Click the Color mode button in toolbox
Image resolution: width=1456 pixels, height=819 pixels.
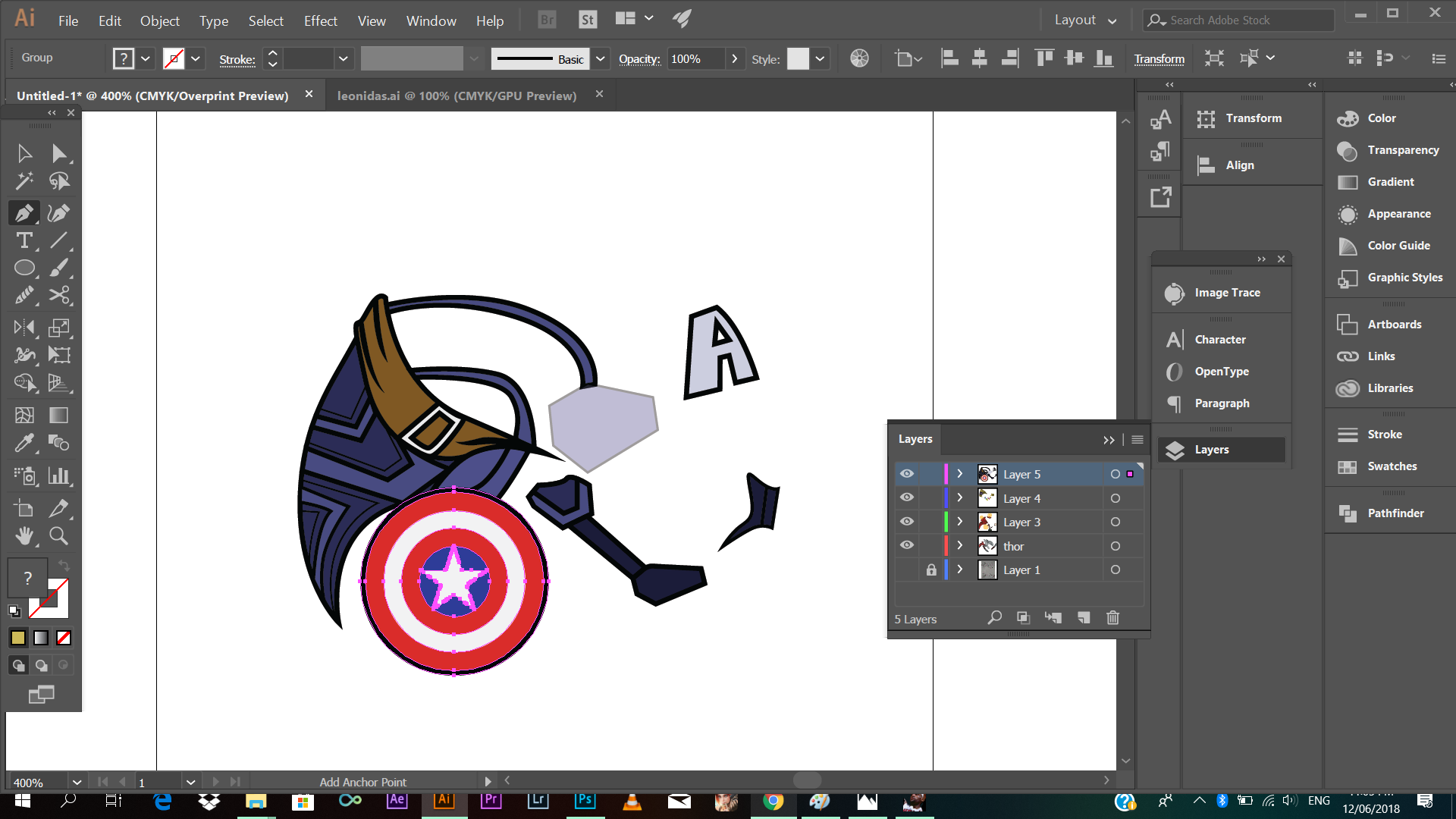18,638
